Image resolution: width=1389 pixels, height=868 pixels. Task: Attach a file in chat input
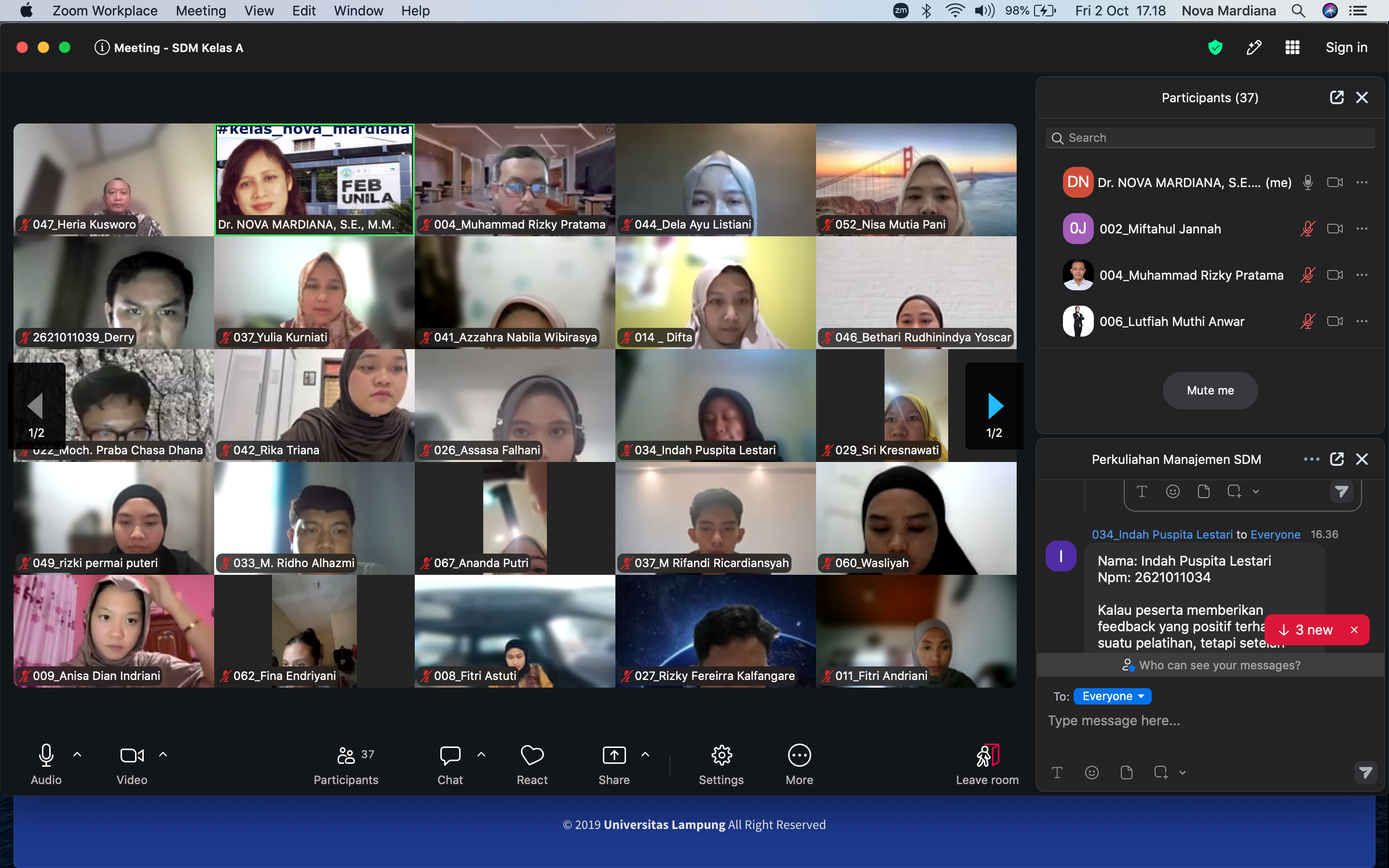coord(1126,773)
